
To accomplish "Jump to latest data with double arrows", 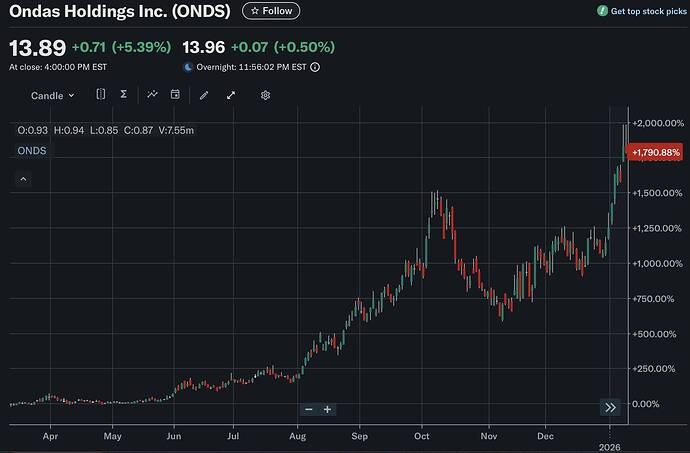I will [609, 407].
